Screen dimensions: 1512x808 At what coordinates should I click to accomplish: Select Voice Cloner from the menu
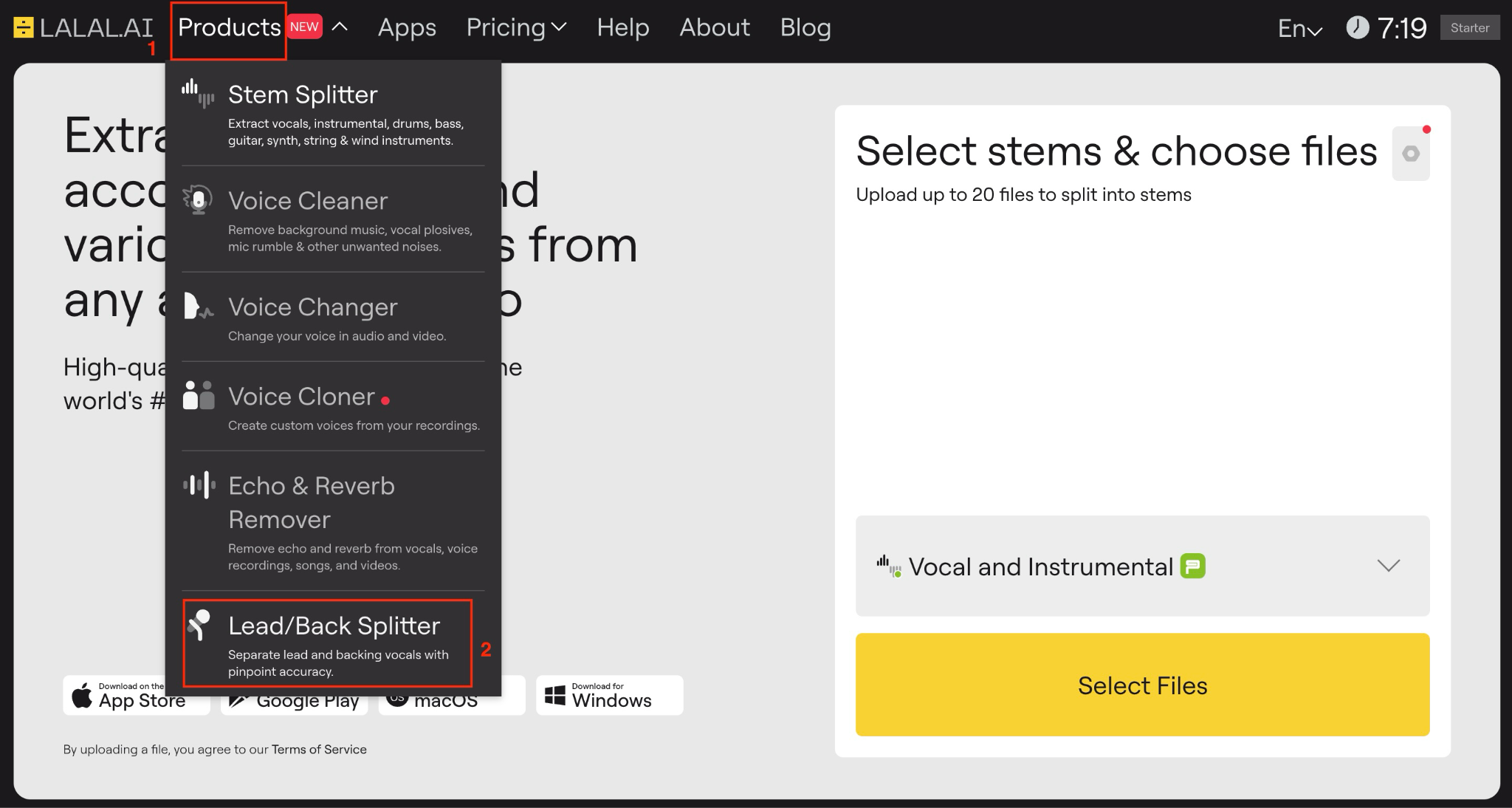pyautogui.click(x=333, y=406)
